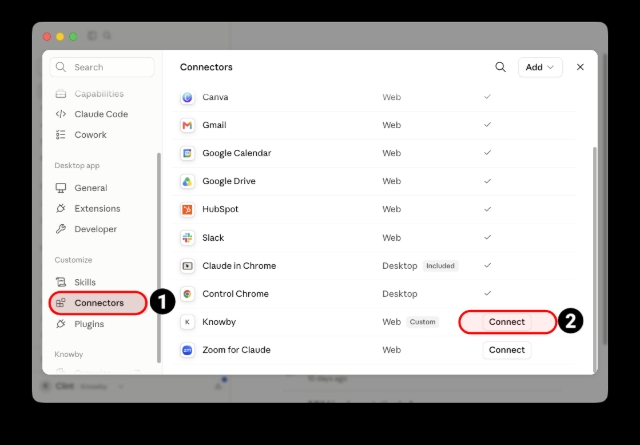Viewport: 640px width, 445px height.
Task: Click the 'Zoom for Claude' connector name
Action: [x=236, y=350]
